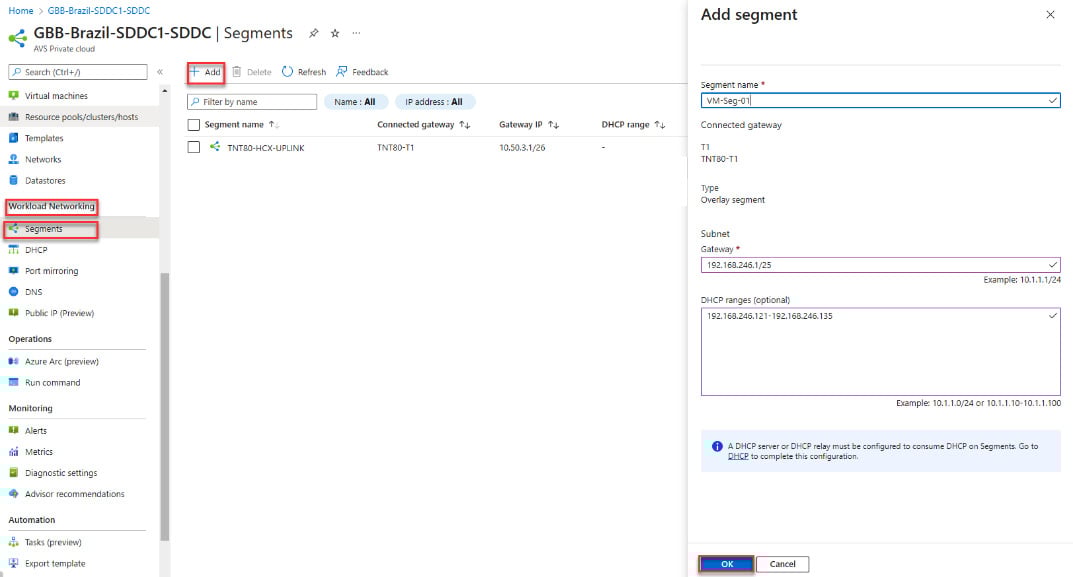Click GBB-Brazil-SDDC1-SDDC breadcrumb link

tap(99, 11)
